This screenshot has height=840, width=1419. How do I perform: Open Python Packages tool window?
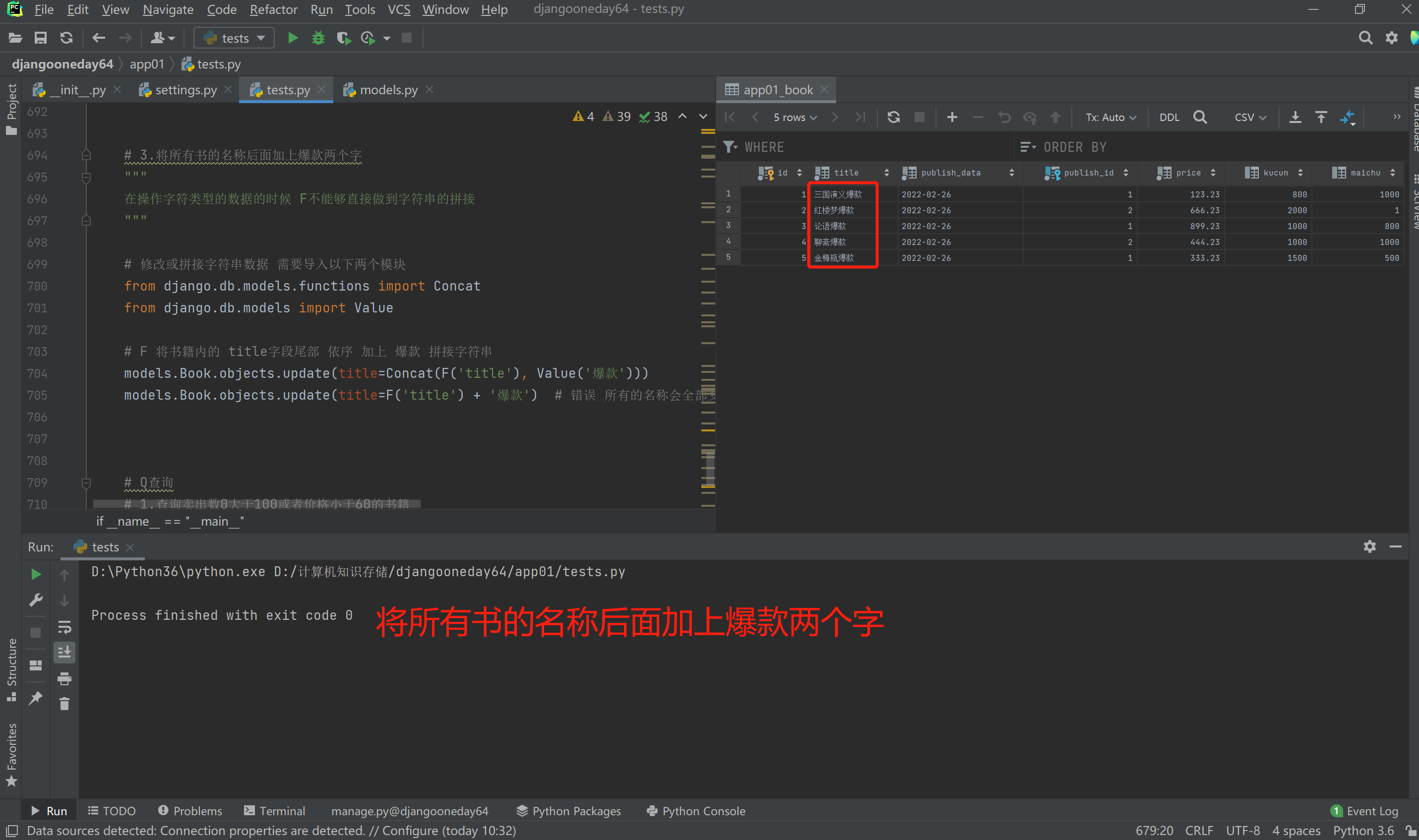568,811
